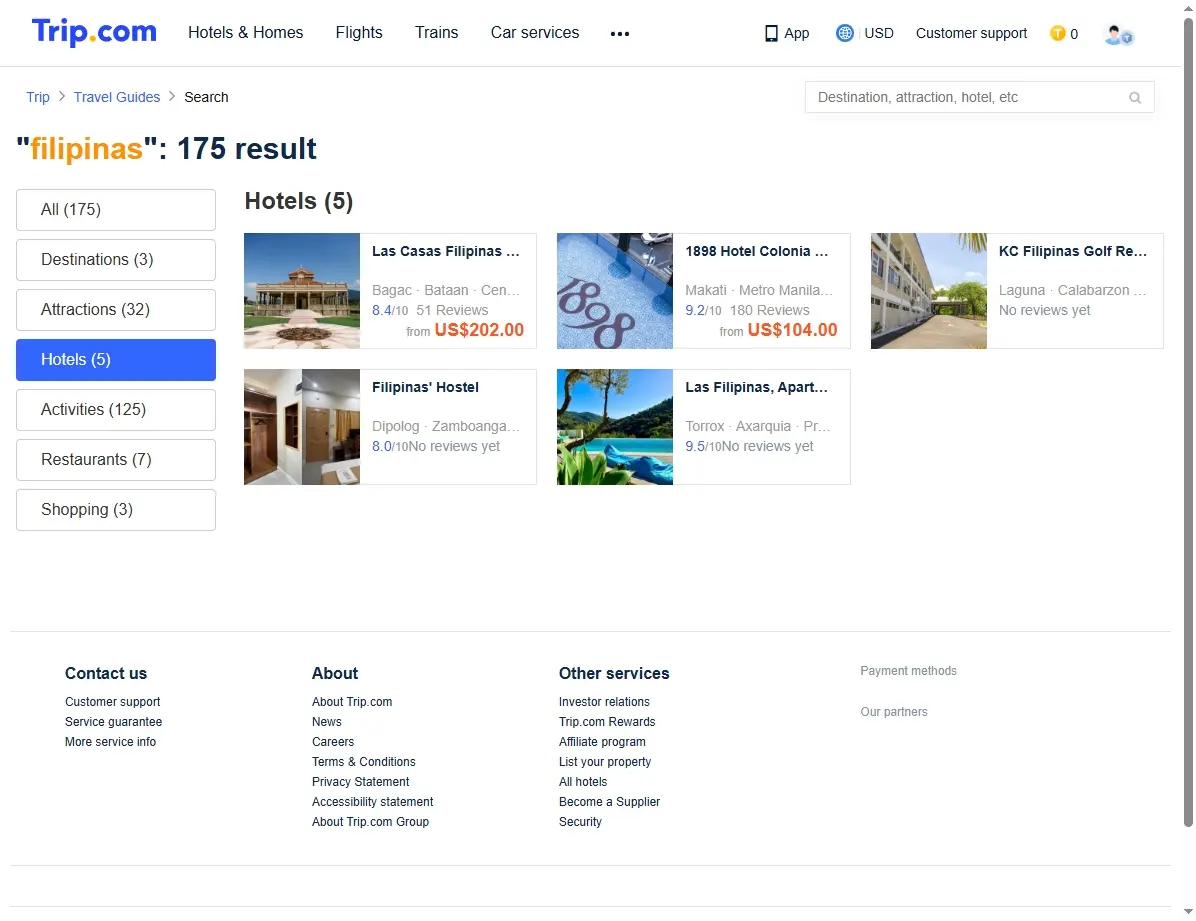Click the 51 Reviews text
The image size is (1196, 921).
click(452, 310)
